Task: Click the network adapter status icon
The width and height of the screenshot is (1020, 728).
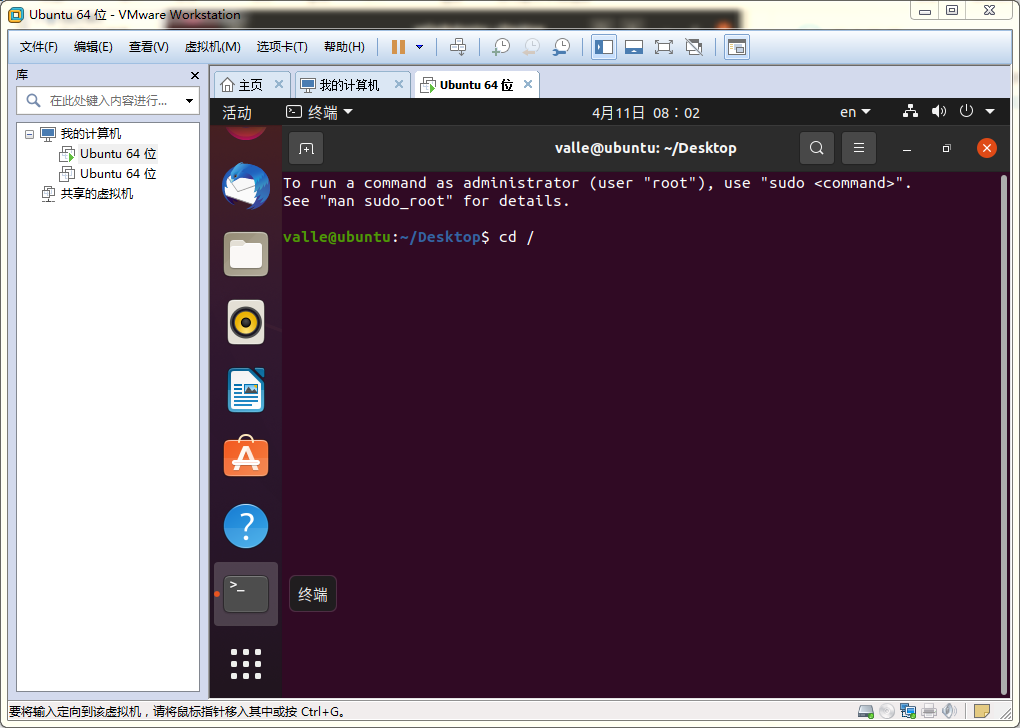Action: tap(907, 712)
